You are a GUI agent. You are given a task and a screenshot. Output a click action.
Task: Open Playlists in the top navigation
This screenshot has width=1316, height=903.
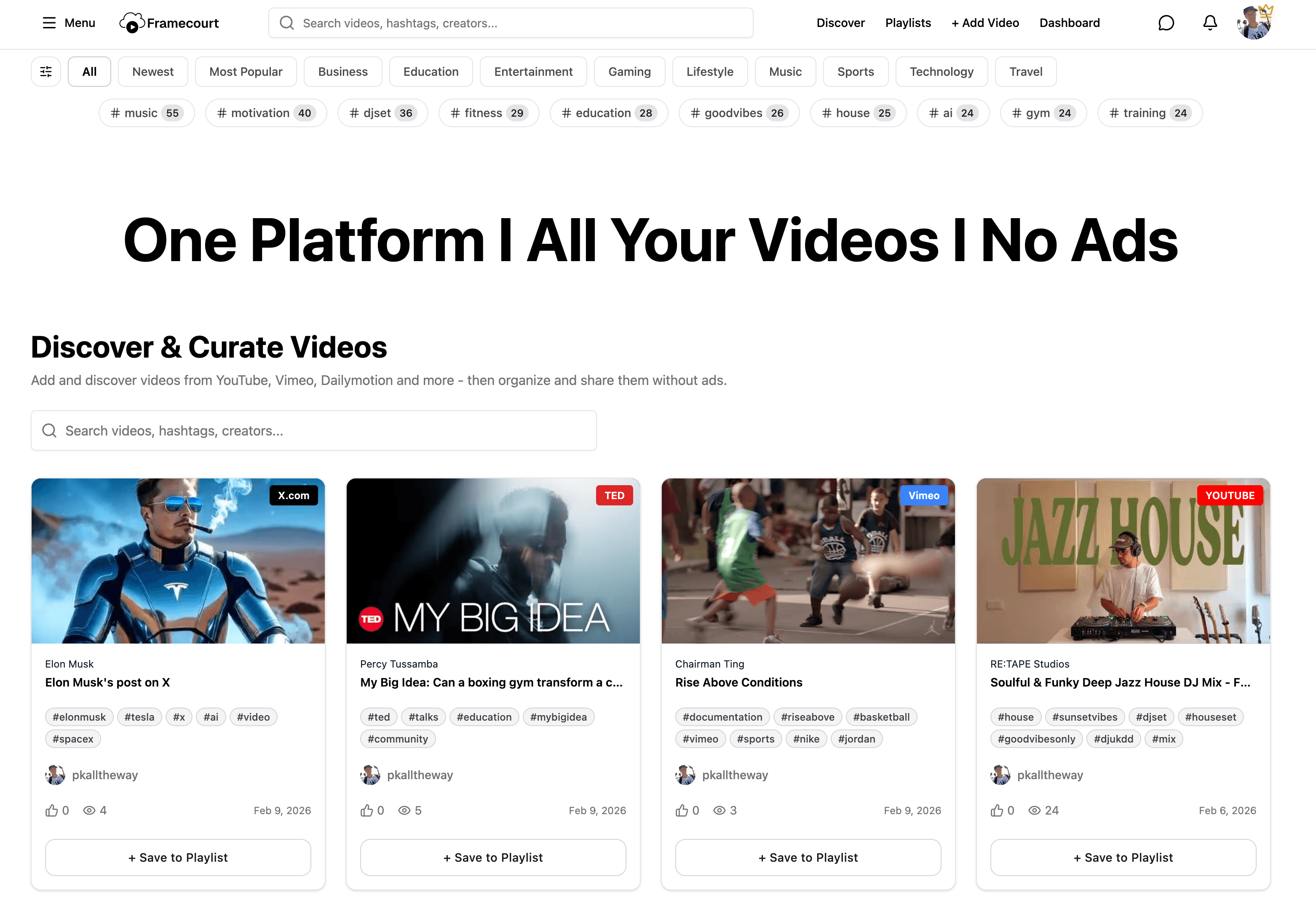point(908,23)
